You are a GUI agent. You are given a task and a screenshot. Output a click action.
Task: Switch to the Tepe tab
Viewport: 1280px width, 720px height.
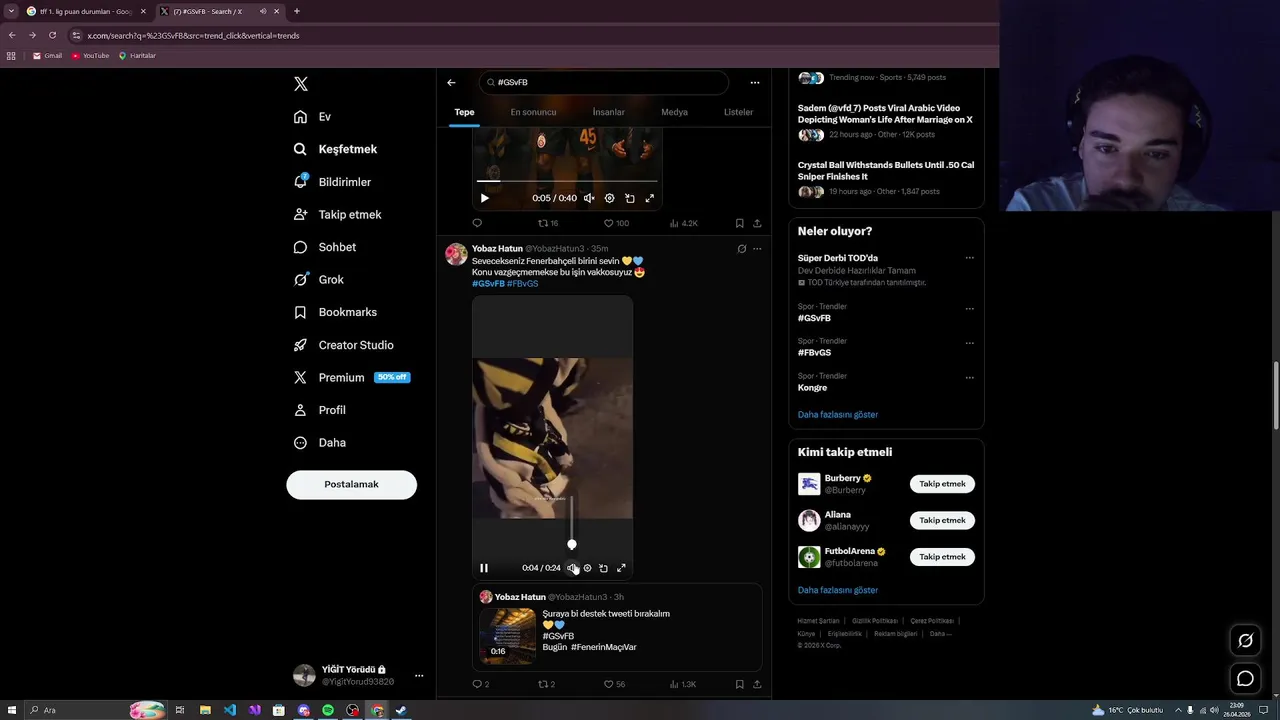click(x=464, y=112)
